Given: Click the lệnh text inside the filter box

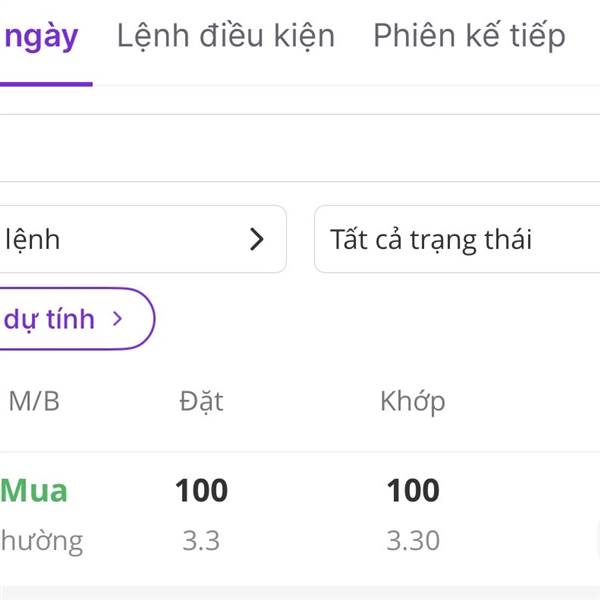Looking at the screenshot, I should coord(32,239).
